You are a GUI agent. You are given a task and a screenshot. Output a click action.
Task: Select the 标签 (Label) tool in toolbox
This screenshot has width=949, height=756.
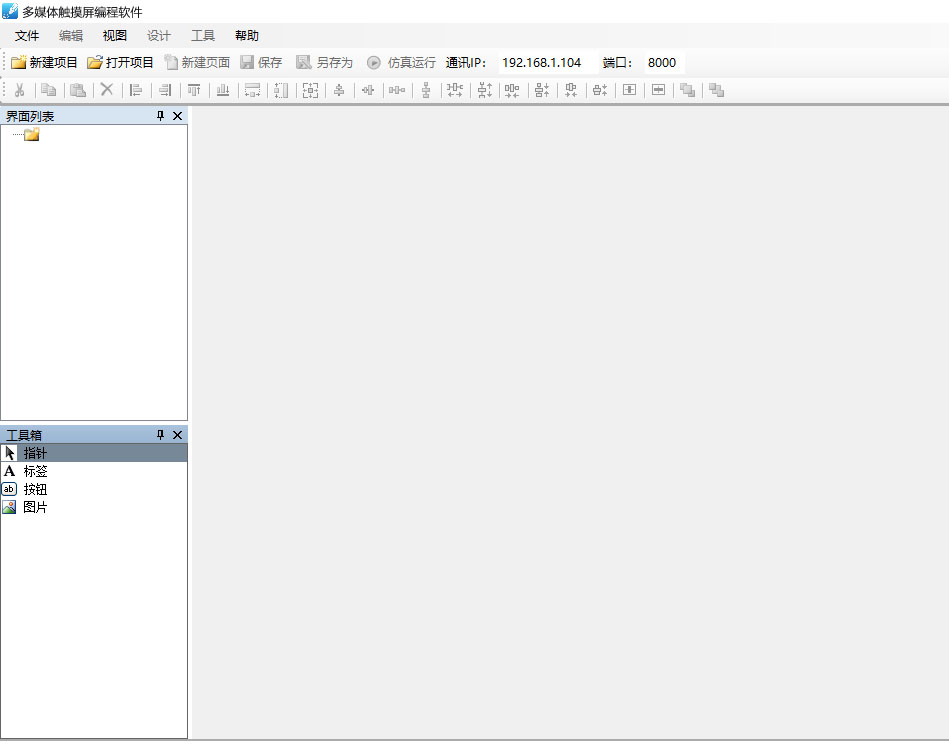(35, 471)
